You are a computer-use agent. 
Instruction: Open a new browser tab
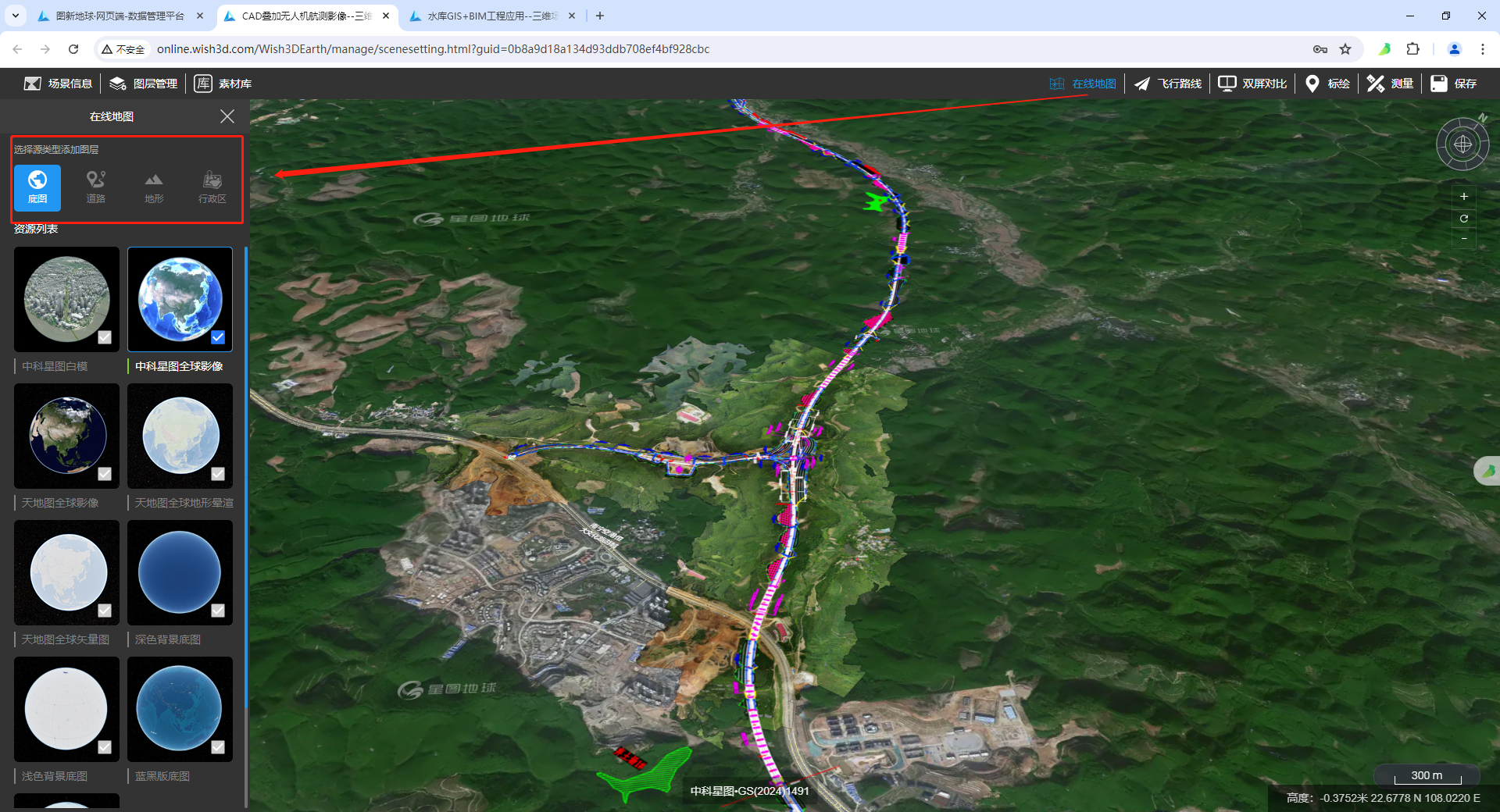[x=600, y=16]
